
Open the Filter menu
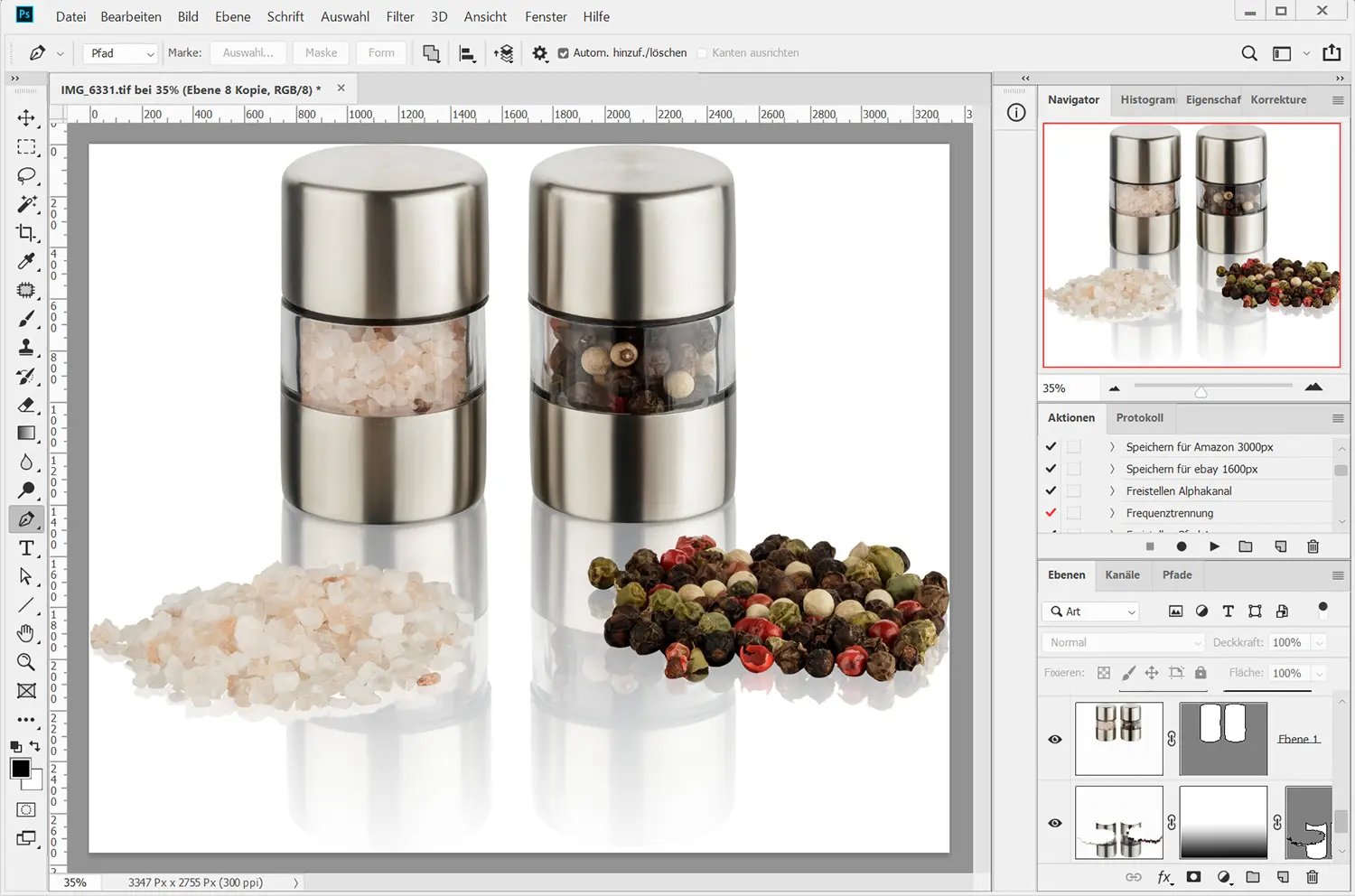click(x=399, y=16)
